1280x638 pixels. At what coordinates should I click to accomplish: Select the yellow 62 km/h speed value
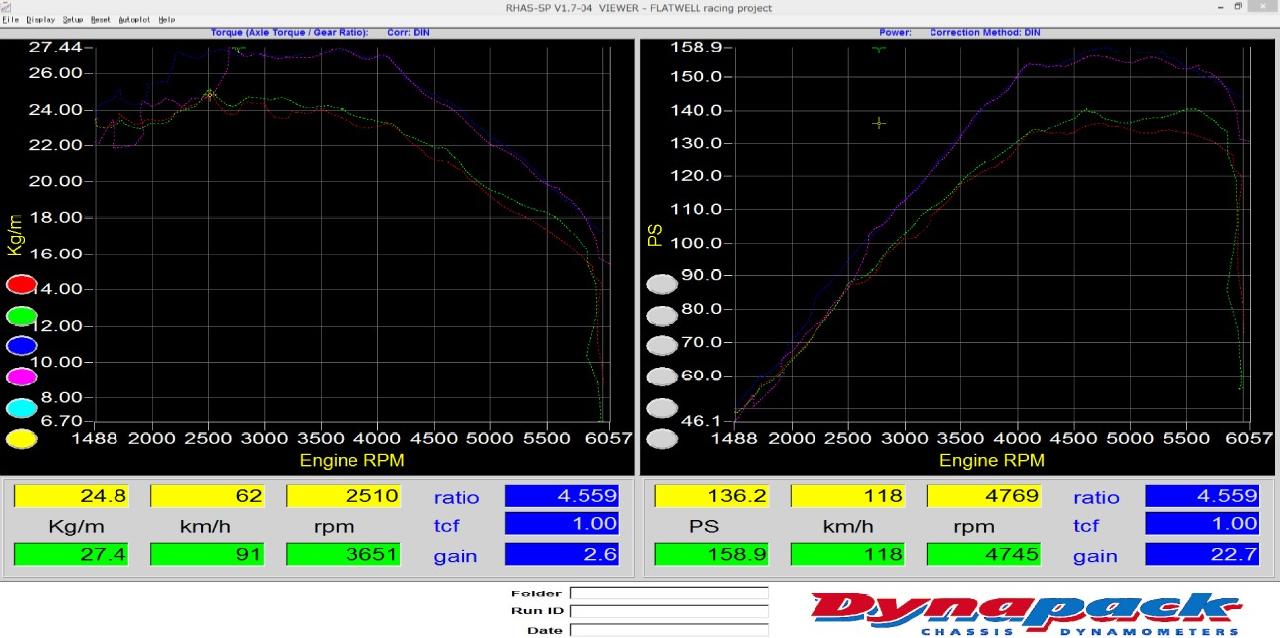tap(207, 496)
